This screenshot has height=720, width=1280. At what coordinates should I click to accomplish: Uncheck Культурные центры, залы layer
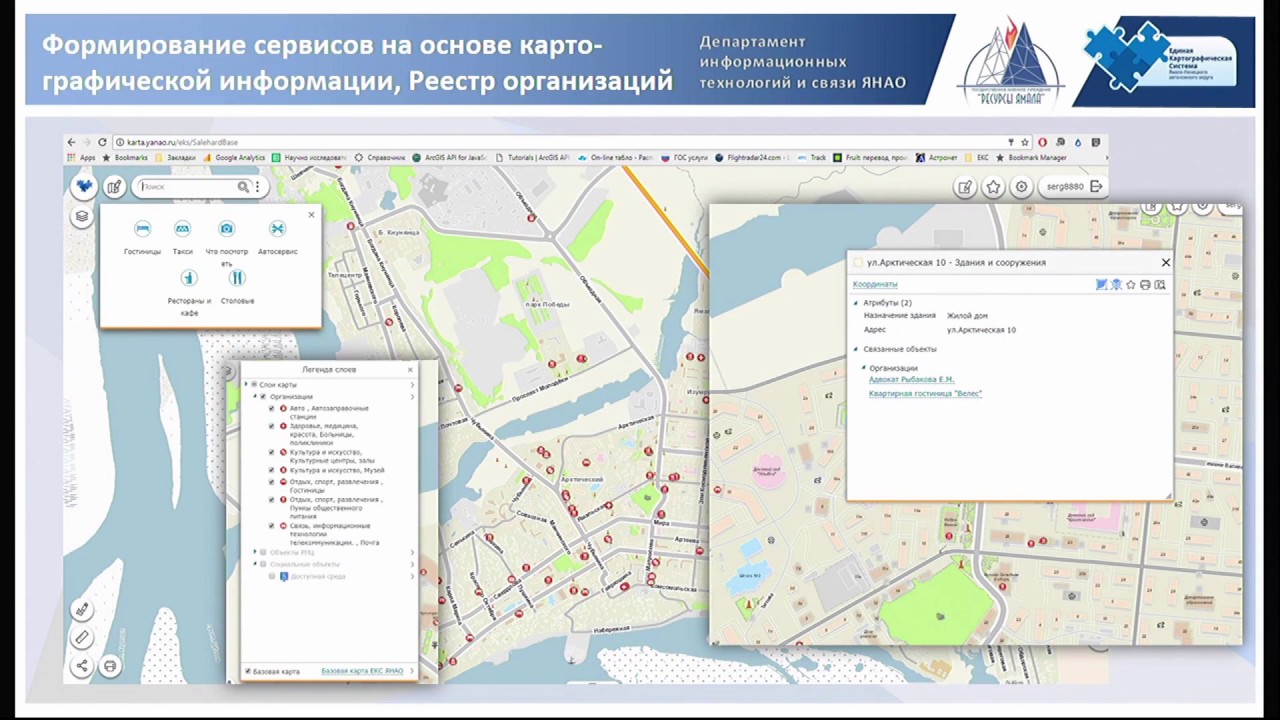pos(271,452)
